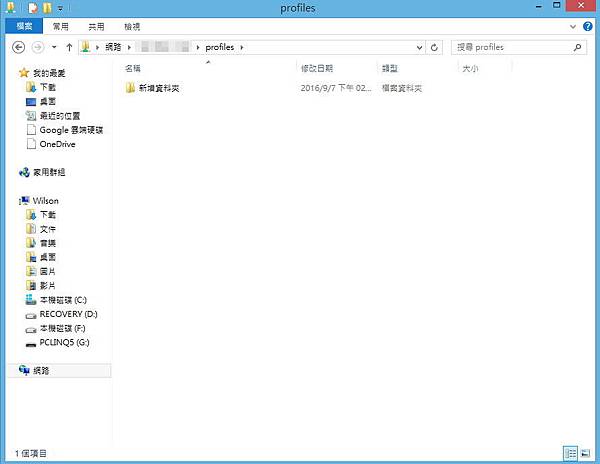This screenshot has height=464, width=600.
Task: Select the 新增資料夾 folder icon
Action: [x=130, y=88]
